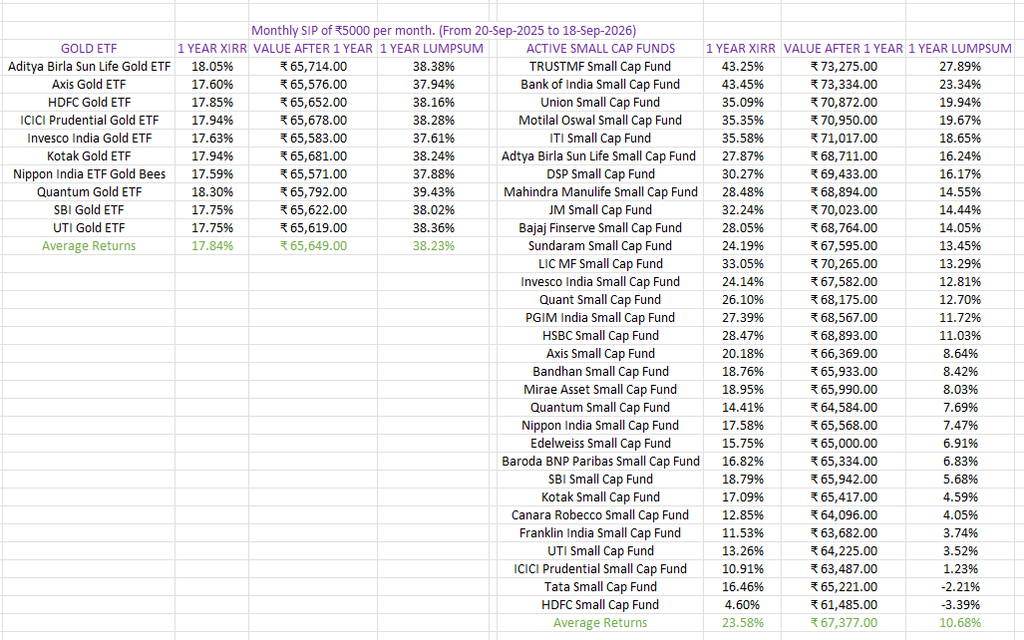The image size is (1024, 640).
Task: Click ICICI Prudential Gold ETF cell
Action: coord(89,120)
